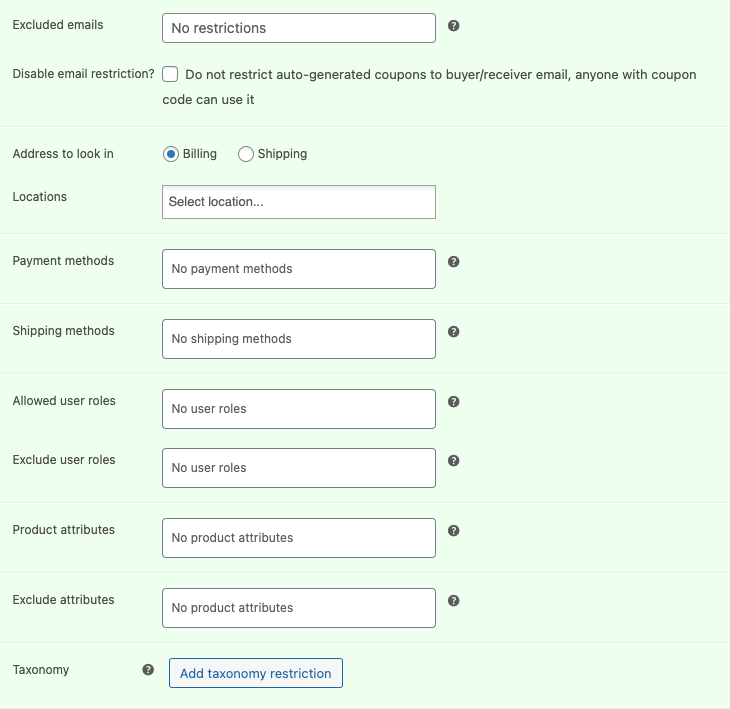Open the Select location dropdown

coord(298,202)
